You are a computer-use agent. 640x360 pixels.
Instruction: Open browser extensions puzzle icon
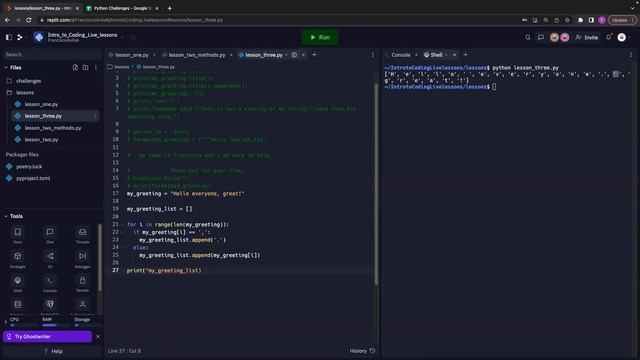[580, 20]
